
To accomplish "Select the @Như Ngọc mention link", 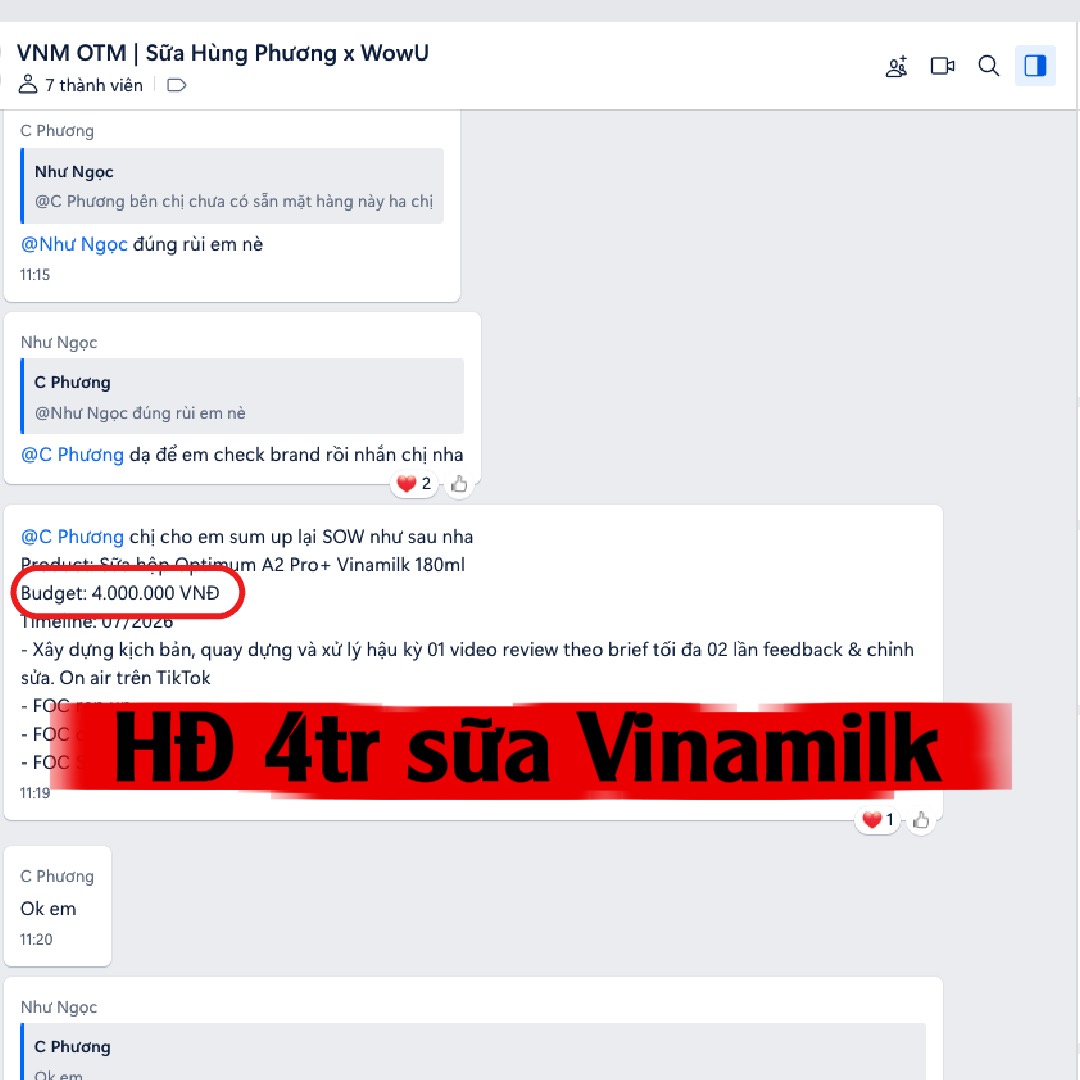I will pos(74,245).
